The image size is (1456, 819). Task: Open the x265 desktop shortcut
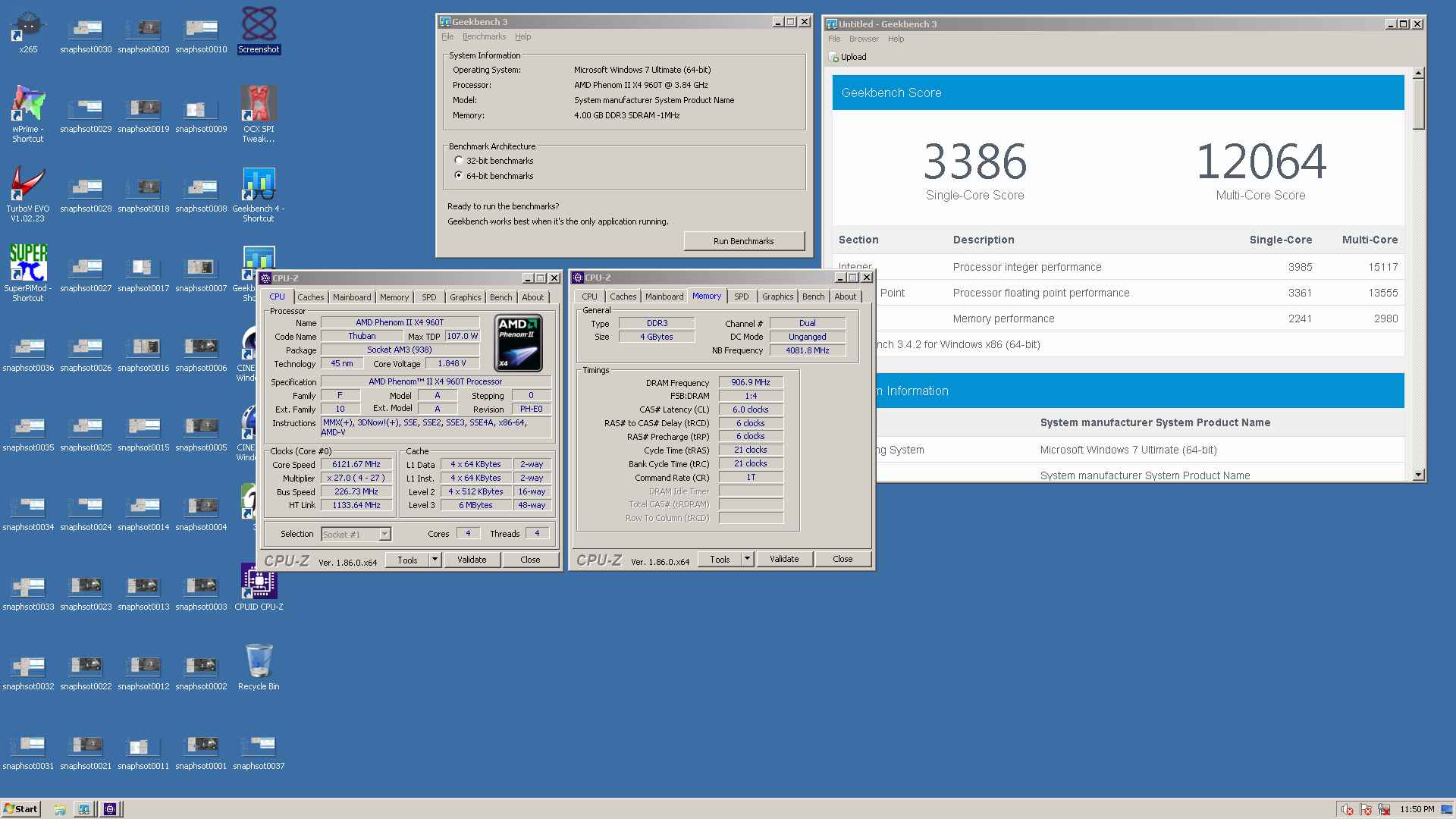pos(28,31)
